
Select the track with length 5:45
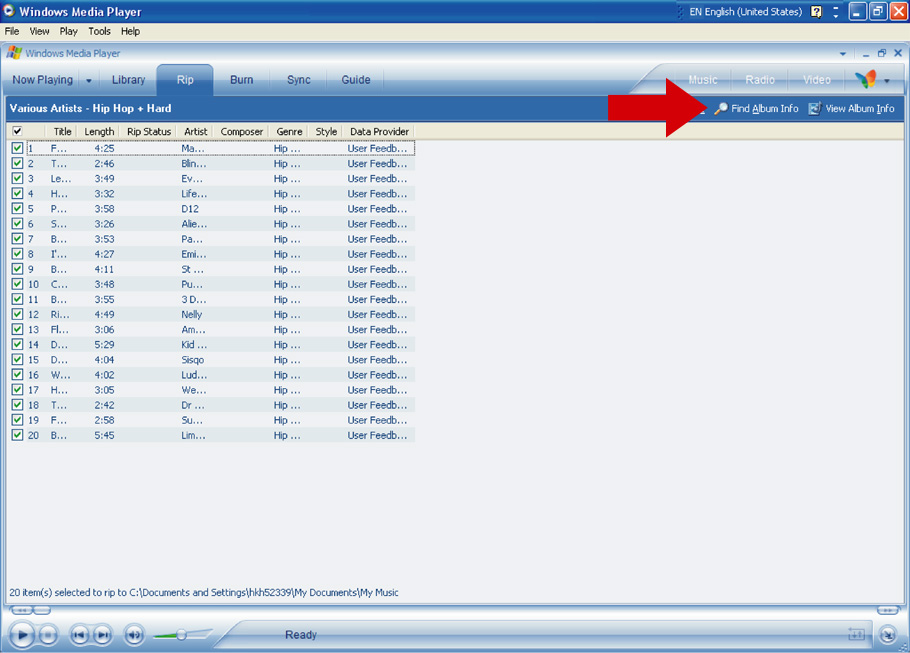pyautogui.click(x=104, y=435)
